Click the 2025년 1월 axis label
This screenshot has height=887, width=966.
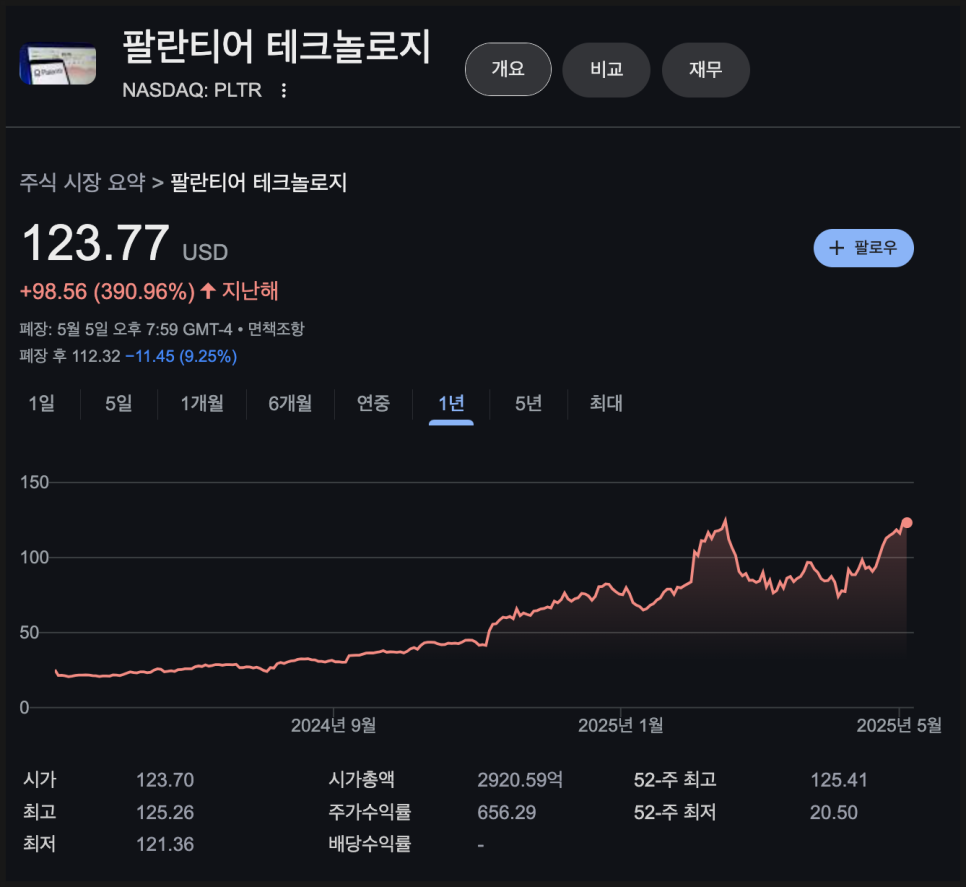point(620,726)
